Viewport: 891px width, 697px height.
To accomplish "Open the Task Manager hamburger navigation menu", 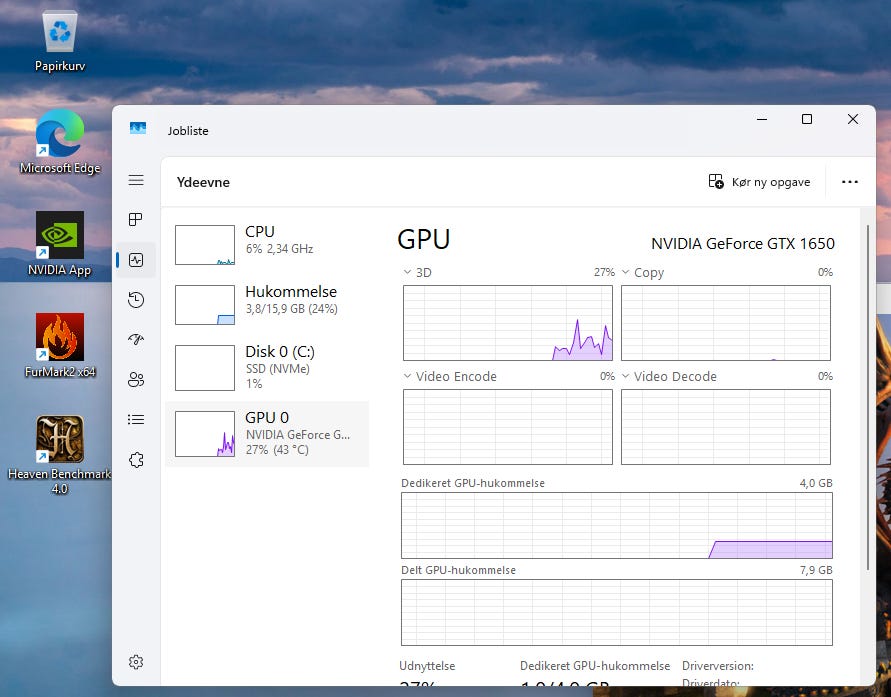I will click(136, 180).
